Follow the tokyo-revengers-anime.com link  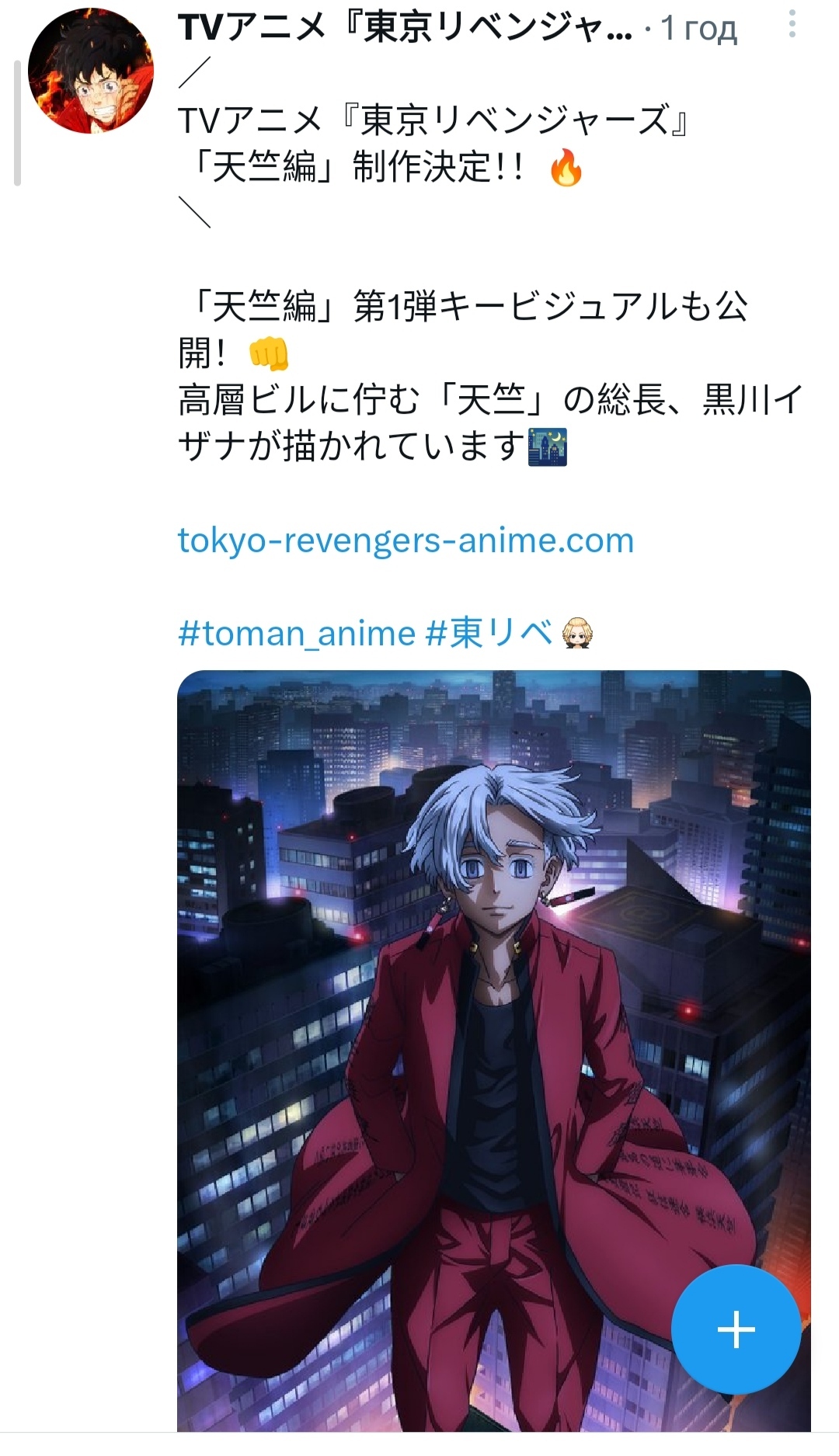[406, 540]
